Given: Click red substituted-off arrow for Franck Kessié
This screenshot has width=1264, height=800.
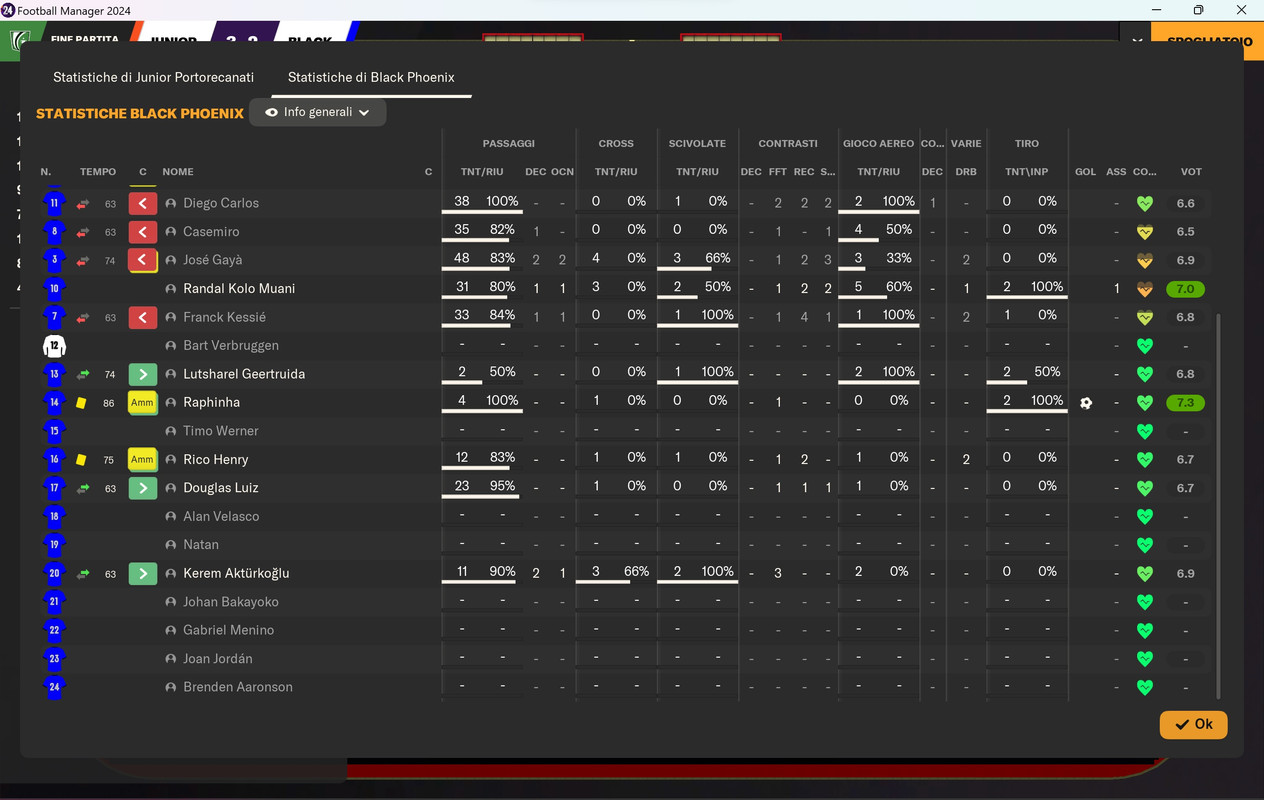Looking at the screenshot, I should point(143,317).
